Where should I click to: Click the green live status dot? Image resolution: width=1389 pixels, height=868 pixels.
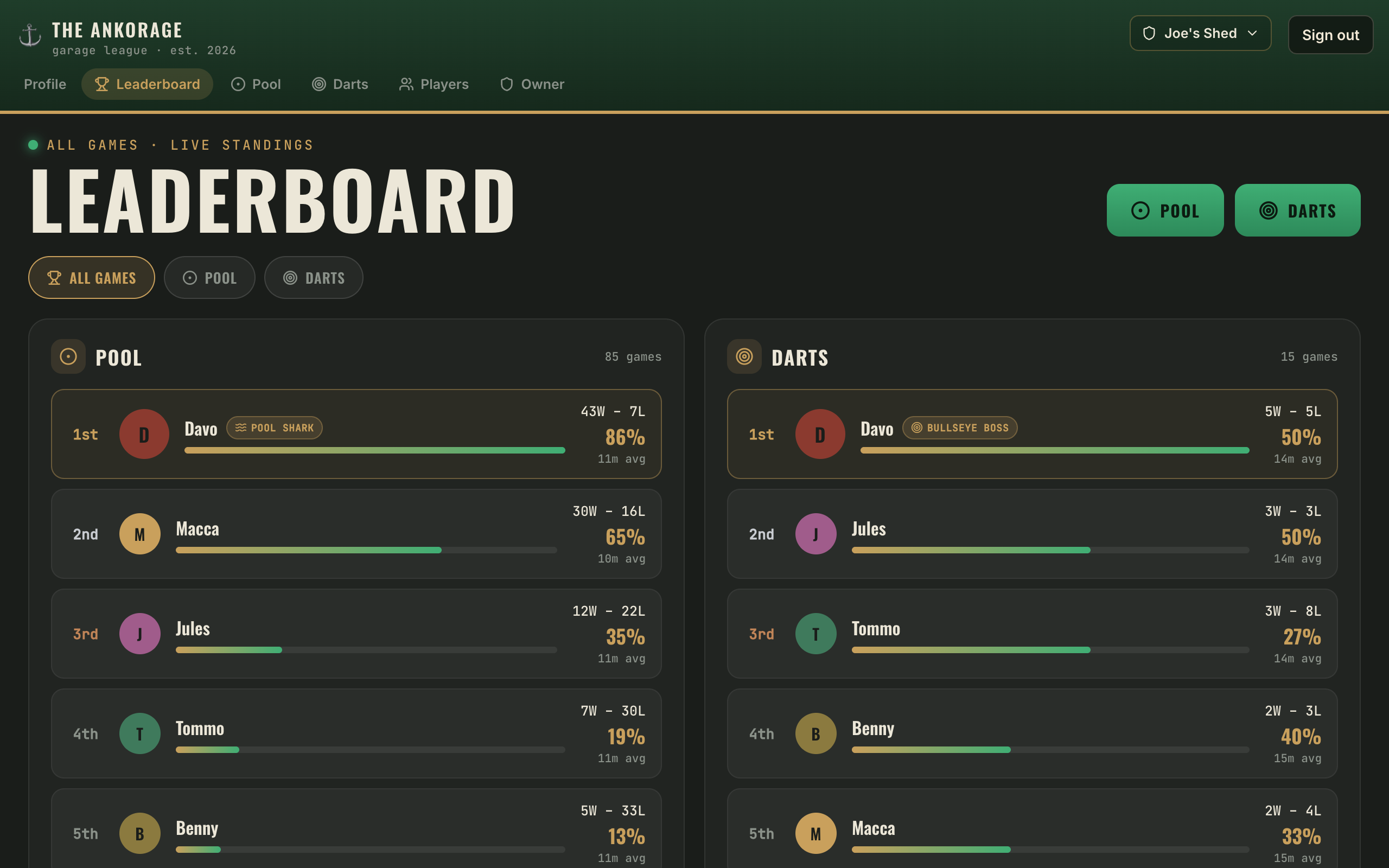click(33, 145)
